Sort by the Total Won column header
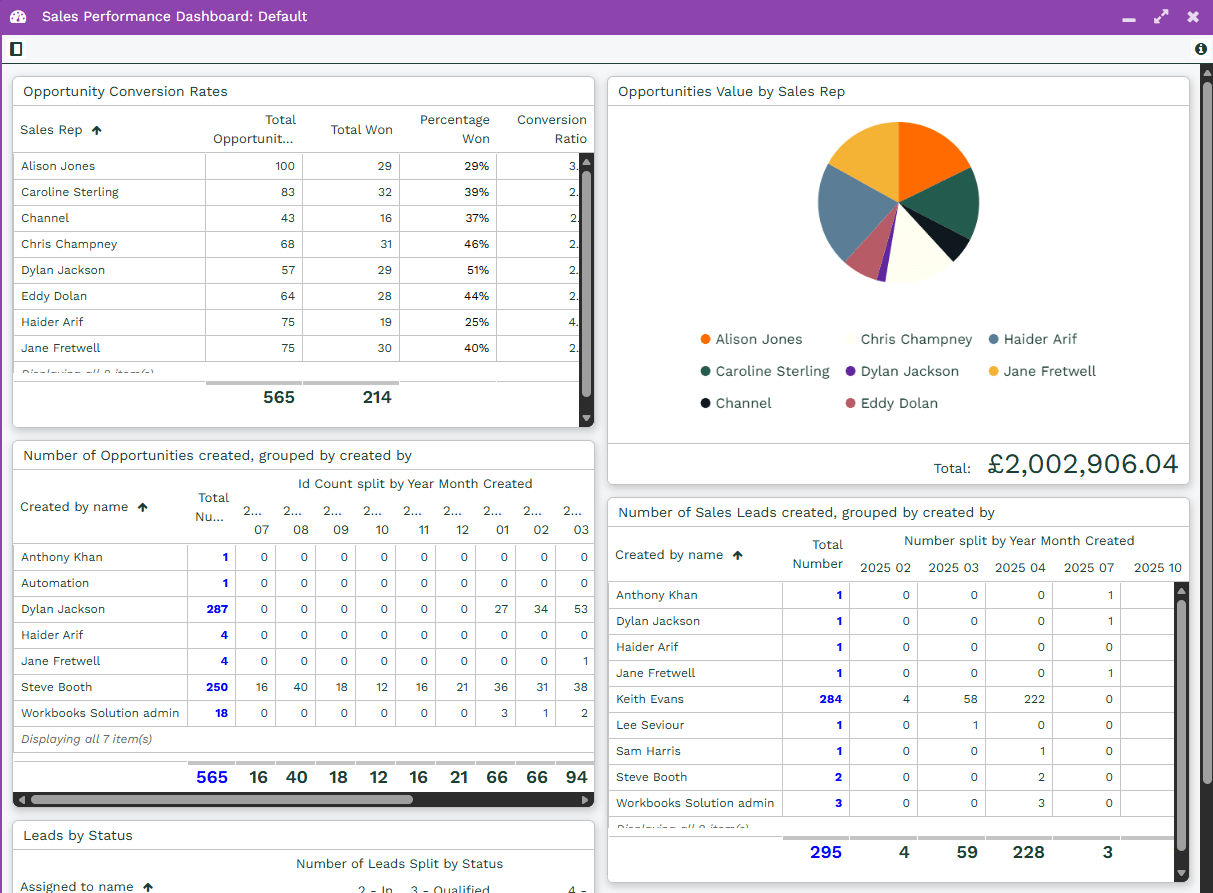 pyautogui.click(x=361, y=130)
